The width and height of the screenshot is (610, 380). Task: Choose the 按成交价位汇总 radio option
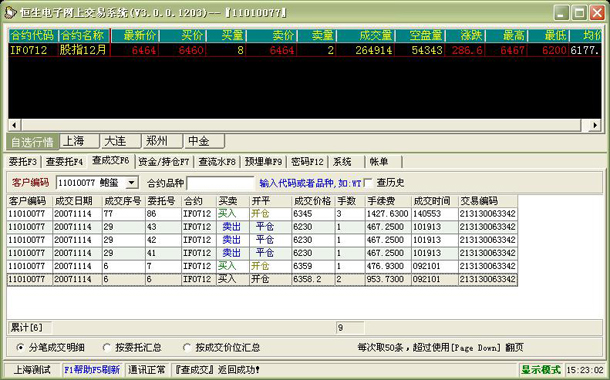tap(187, 347)
